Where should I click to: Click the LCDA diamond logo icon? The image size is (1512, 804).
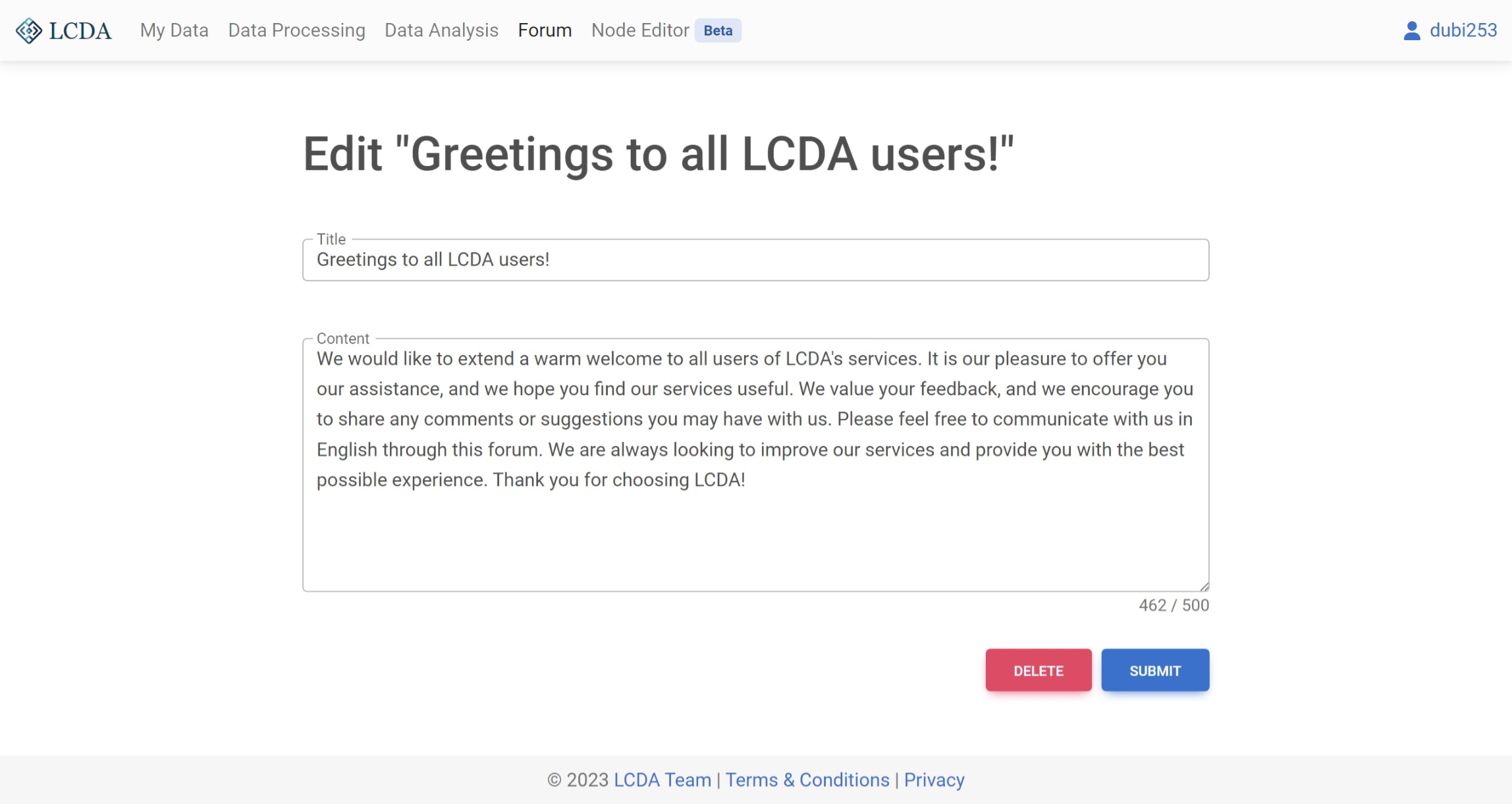(28, 30)
